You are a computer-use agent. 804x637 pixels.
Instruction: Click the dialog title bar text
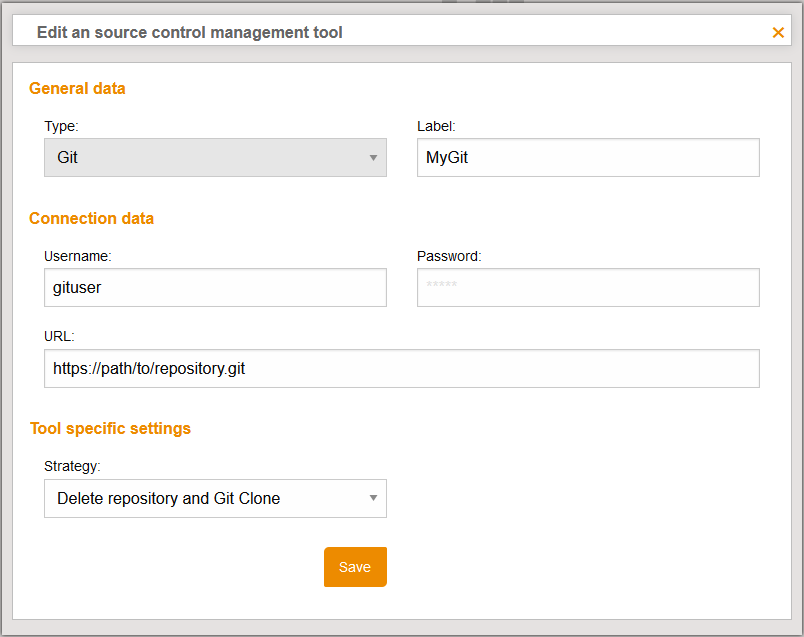pyautogui.click(x=190, y=32)
